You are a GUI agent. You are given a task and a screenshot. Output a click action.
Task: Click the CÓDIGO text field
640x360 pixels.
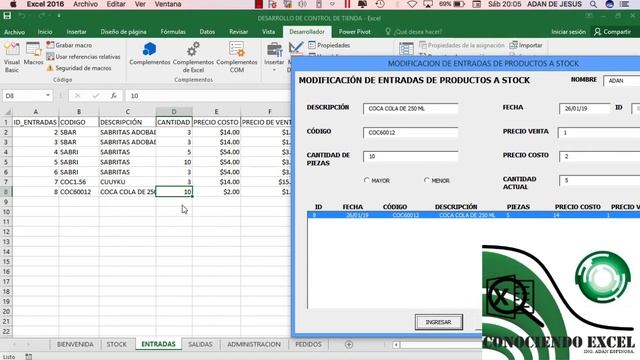click(411, 133)
